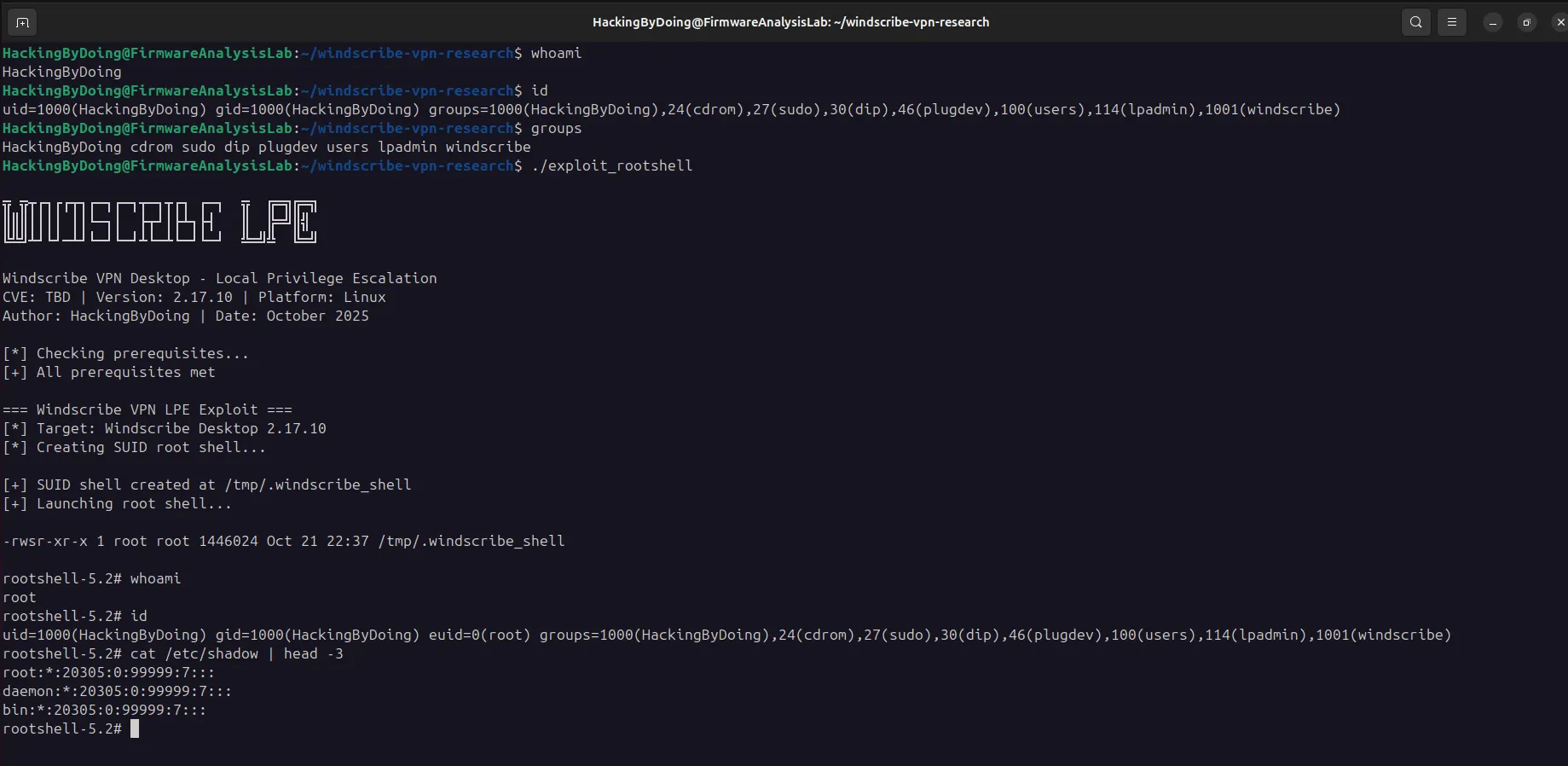The width and height of the screenshot is (1568, 766).
Task: Click the first 'uid=1000' output line with groups=
Action: coord(672,109)
